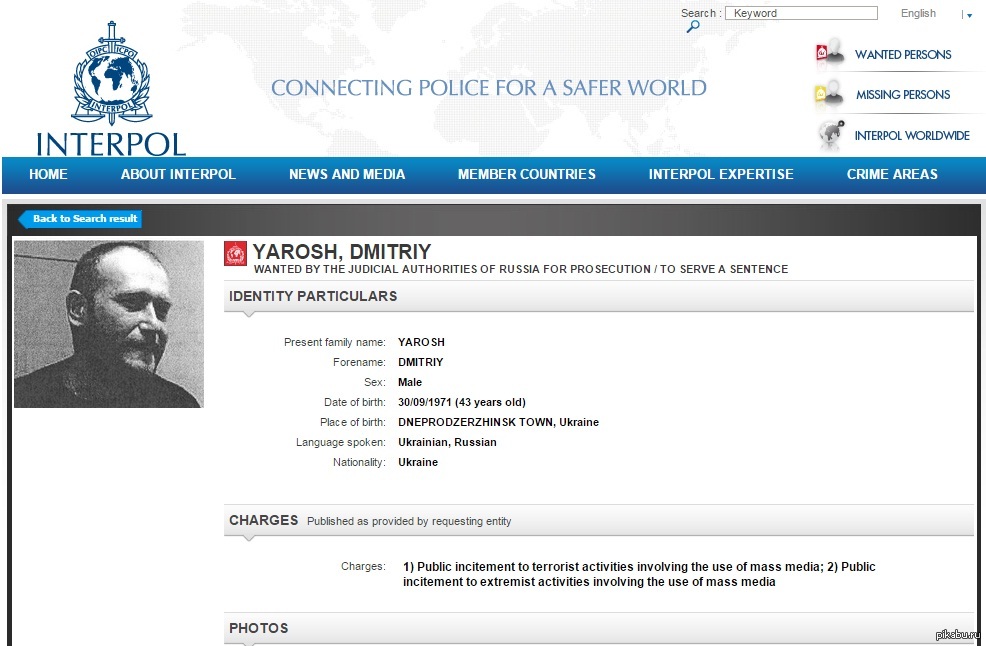This screenshot has width=986, height=646.
Task: Click the INTERPOL wordmark text
Action: tap(111, 144)
